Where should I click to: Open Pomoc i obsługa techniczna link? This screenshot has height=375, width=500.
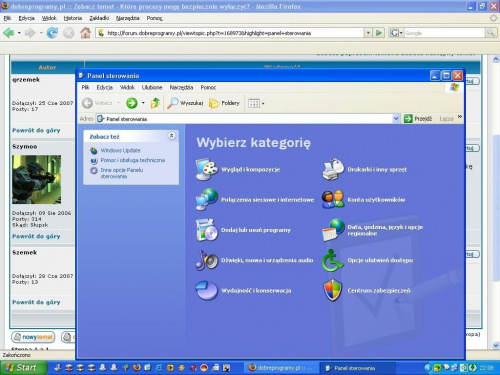pyautogui.click(x=133, y=160)
